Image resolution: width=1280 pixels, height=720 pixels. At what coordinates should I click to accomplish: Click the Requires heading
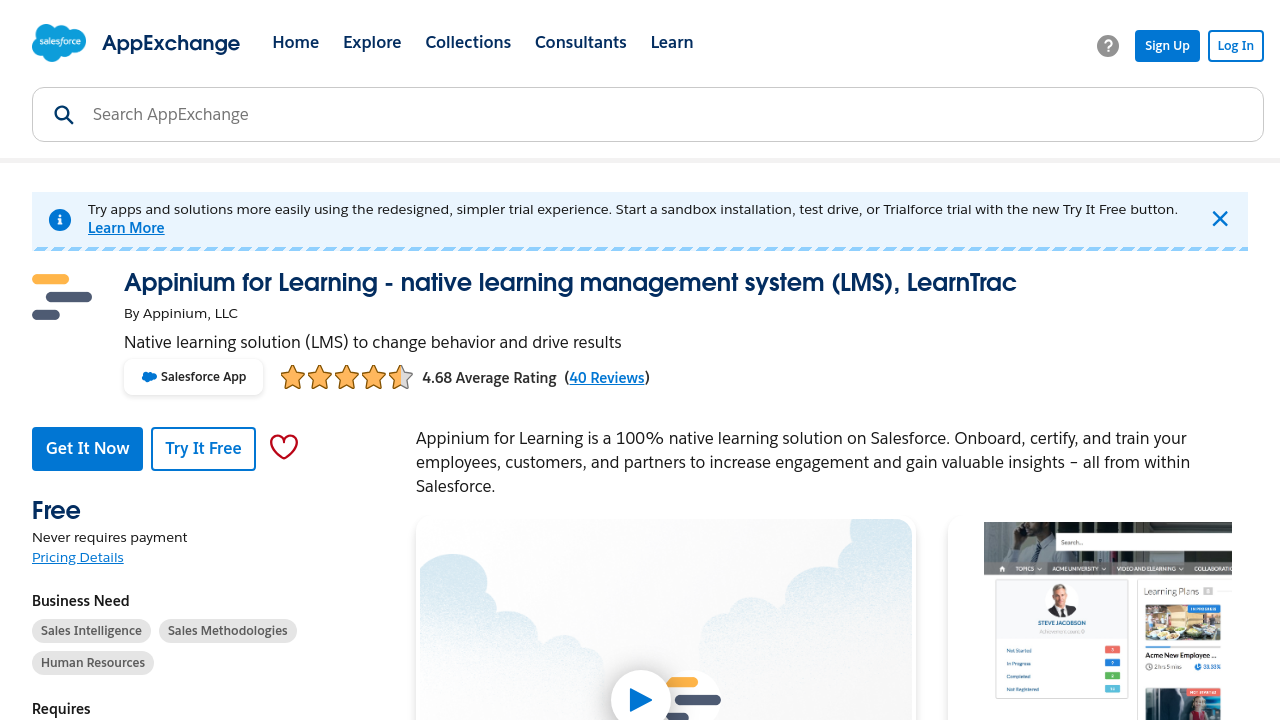click(61, 709)
